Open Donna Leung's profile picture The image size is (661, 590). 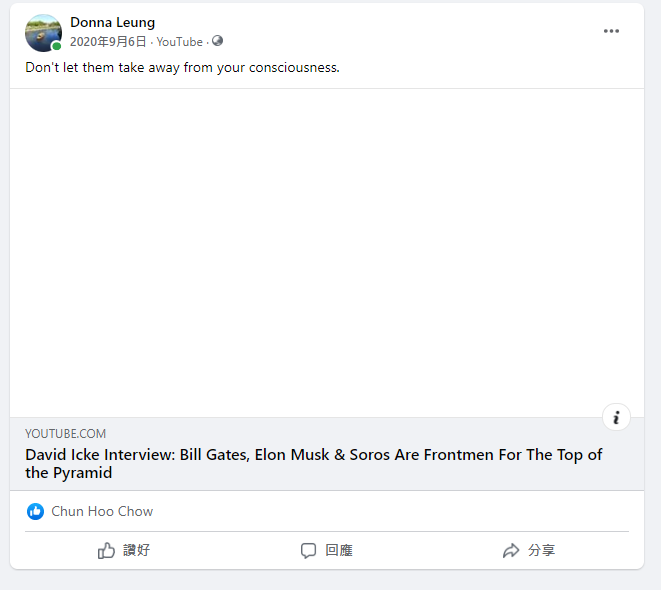[x=43, y=33]
